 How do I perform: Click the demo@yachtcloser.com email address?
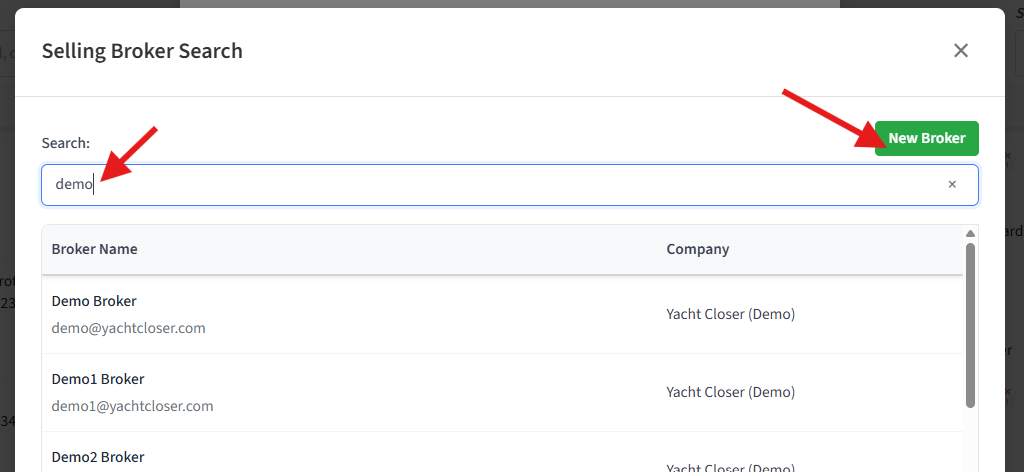[x=128, y=328]
